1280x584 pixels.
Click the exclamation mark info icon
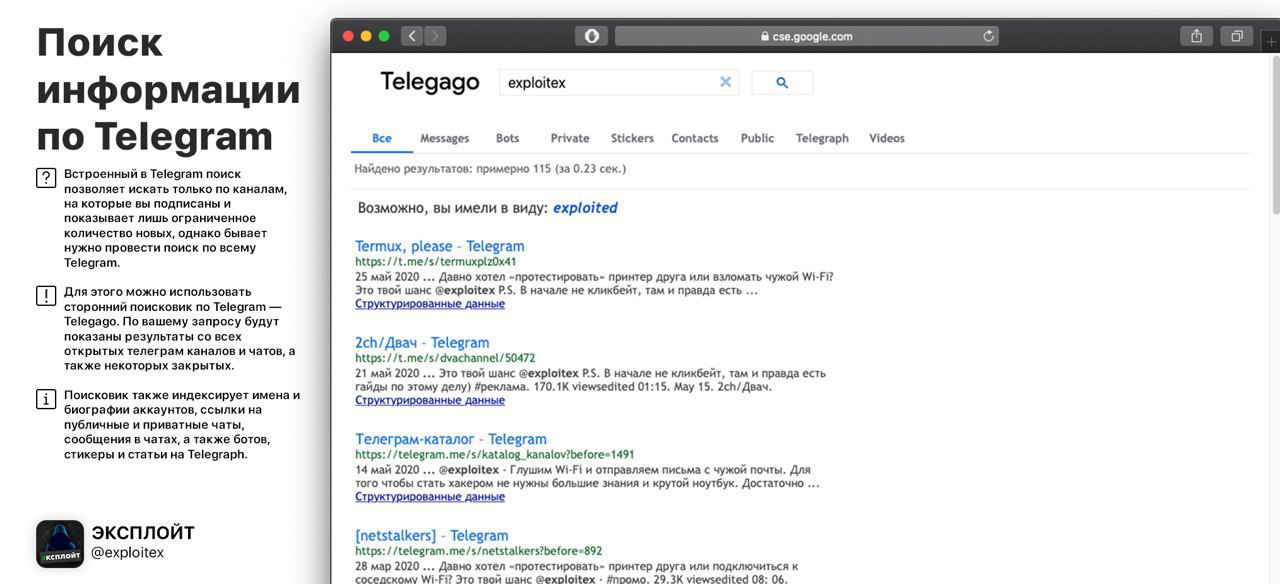[46, 296]
